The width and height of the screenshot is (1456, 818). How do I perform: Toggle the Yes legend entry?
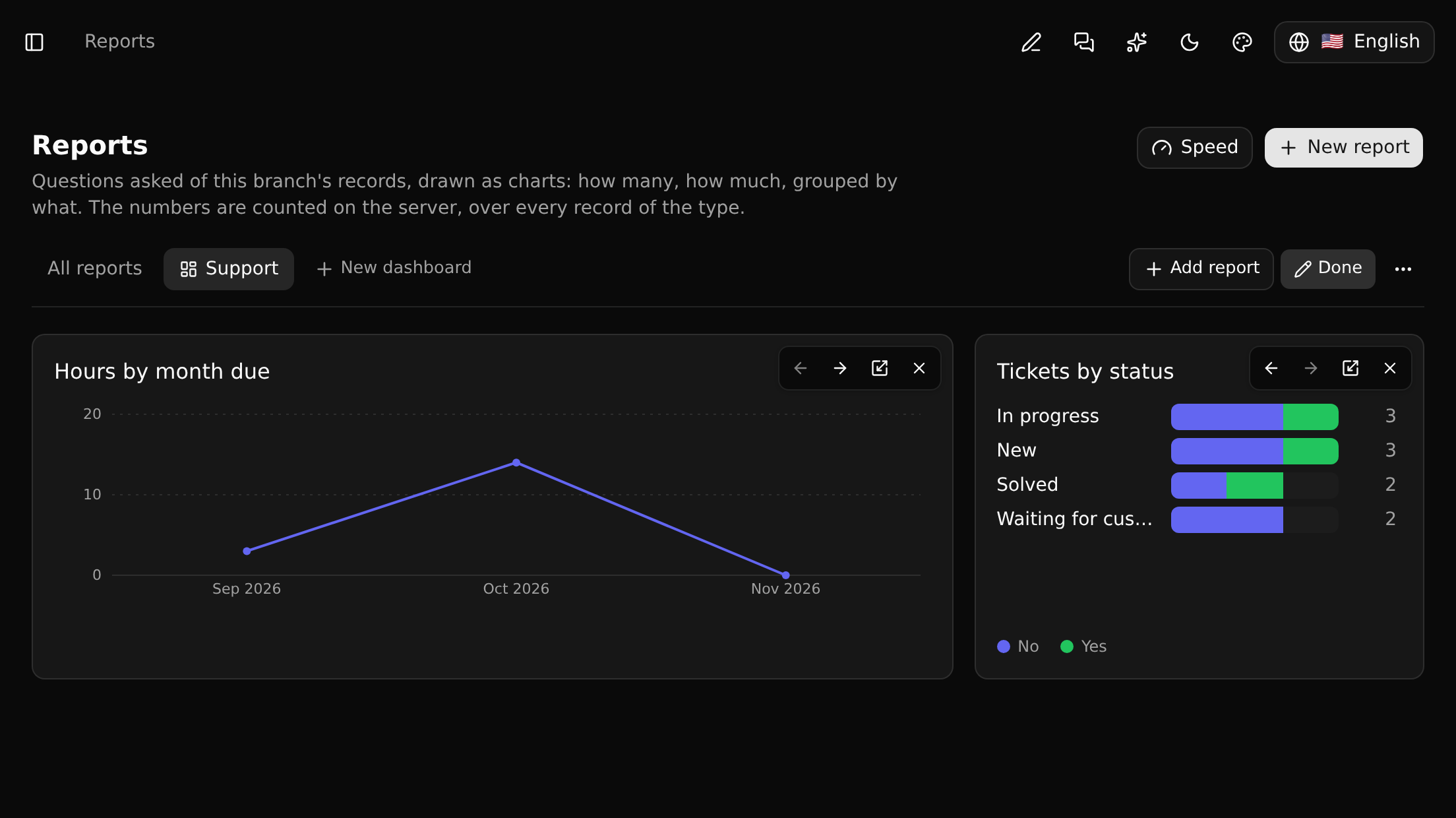pyautogui.click(x=1083, y=646)
